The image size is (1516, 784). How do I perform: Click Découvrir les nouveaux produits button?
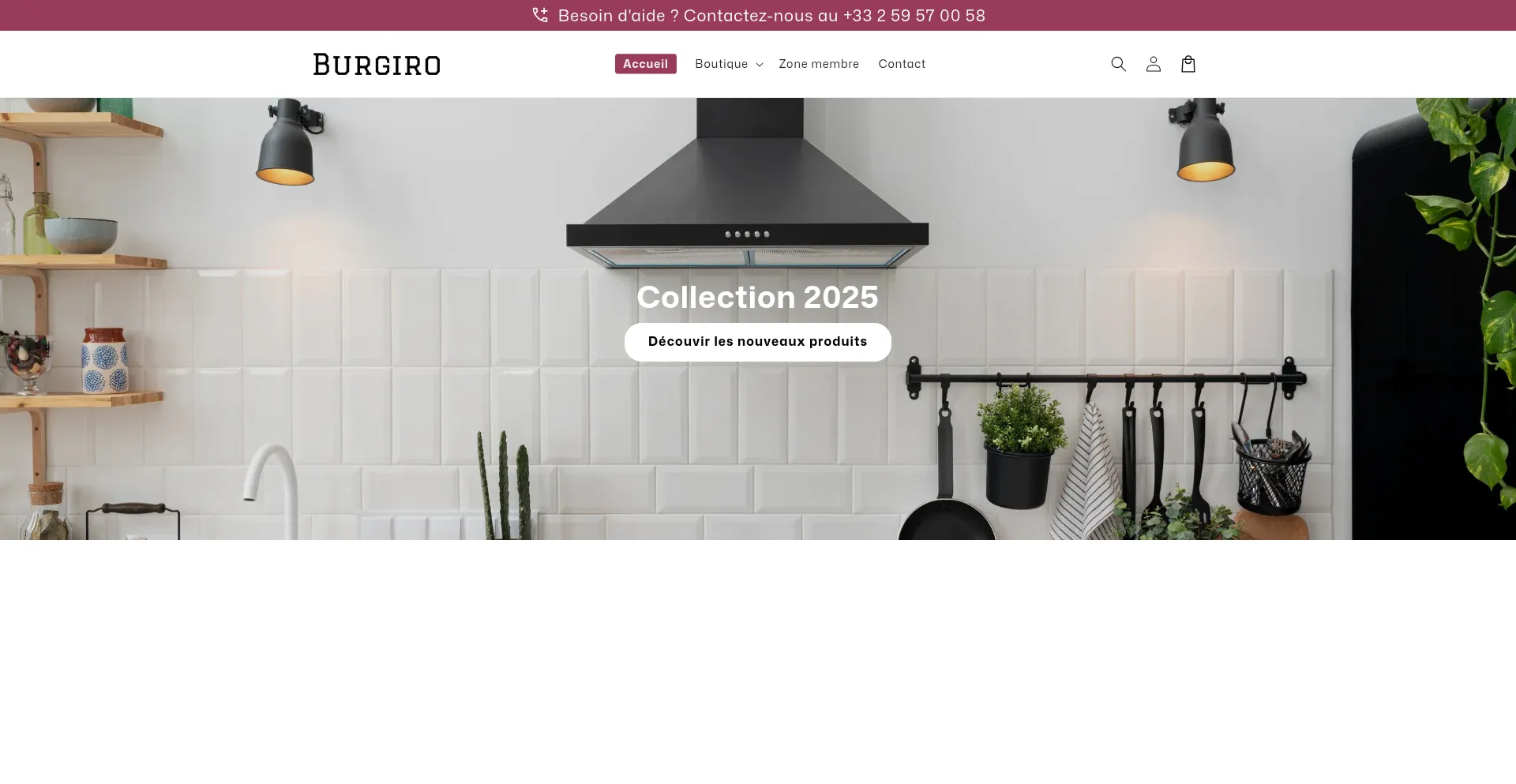pos(757,342)
